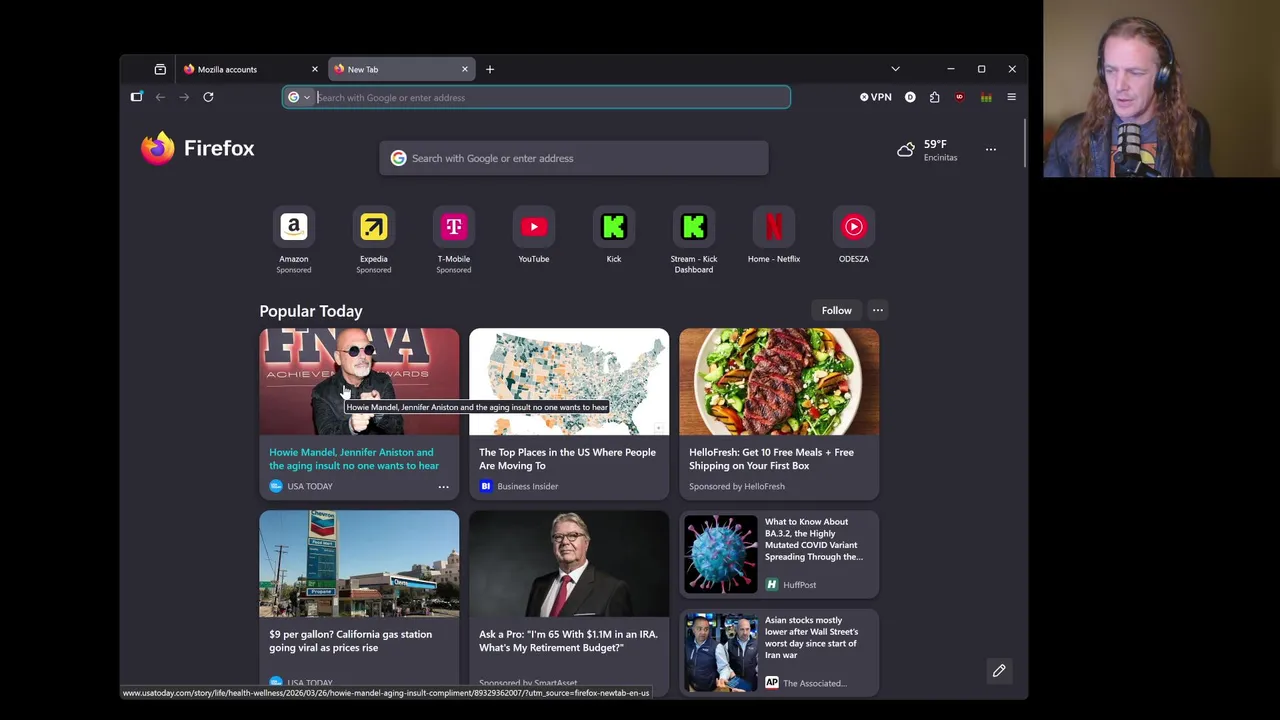This screenshot has width=1280, height=720.
Task: Reload the current page
Action: pyautogui.click(x=208, y=97)
